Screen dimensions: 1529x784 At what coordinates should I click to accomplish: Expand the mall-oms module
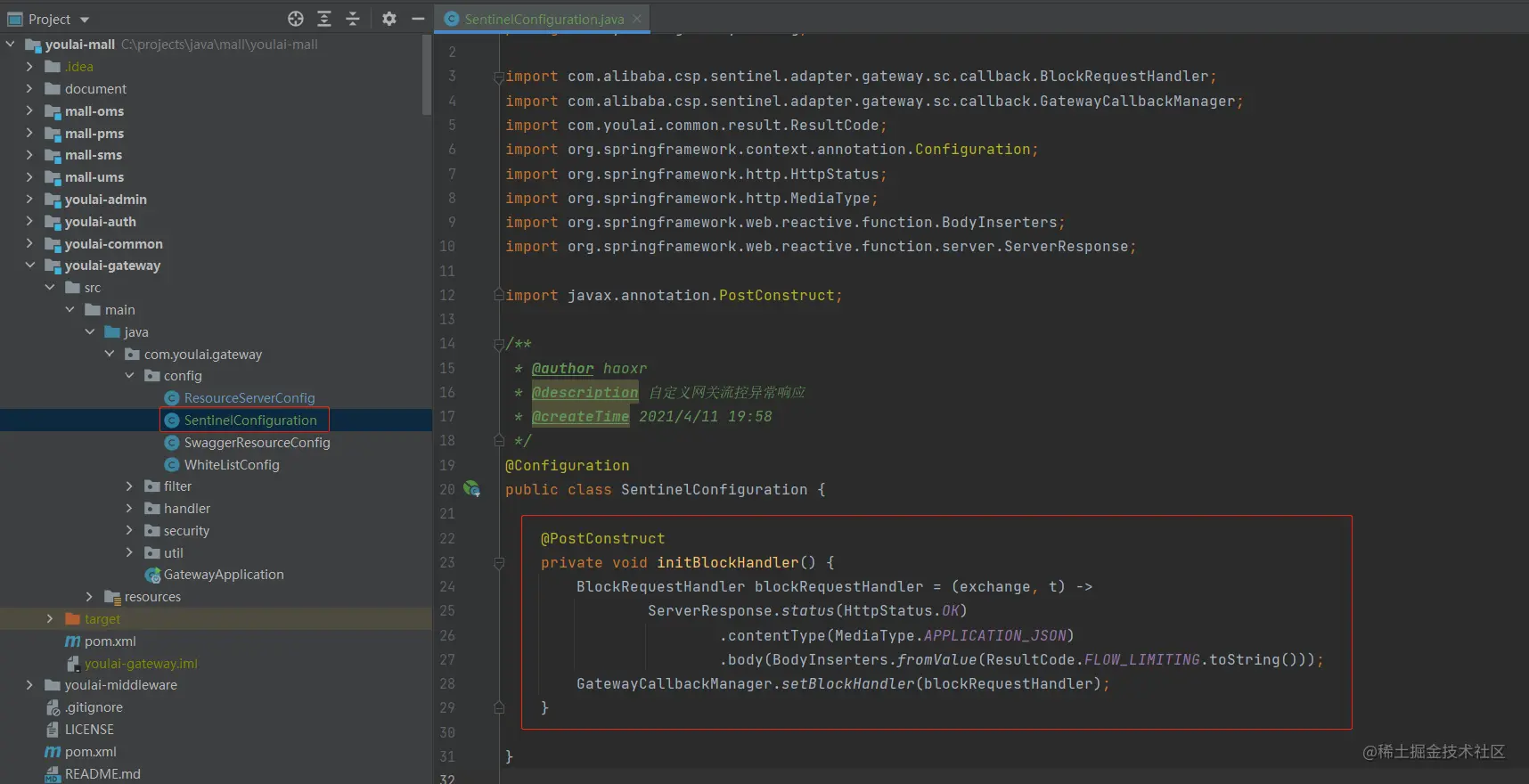[x=29, y=110]
